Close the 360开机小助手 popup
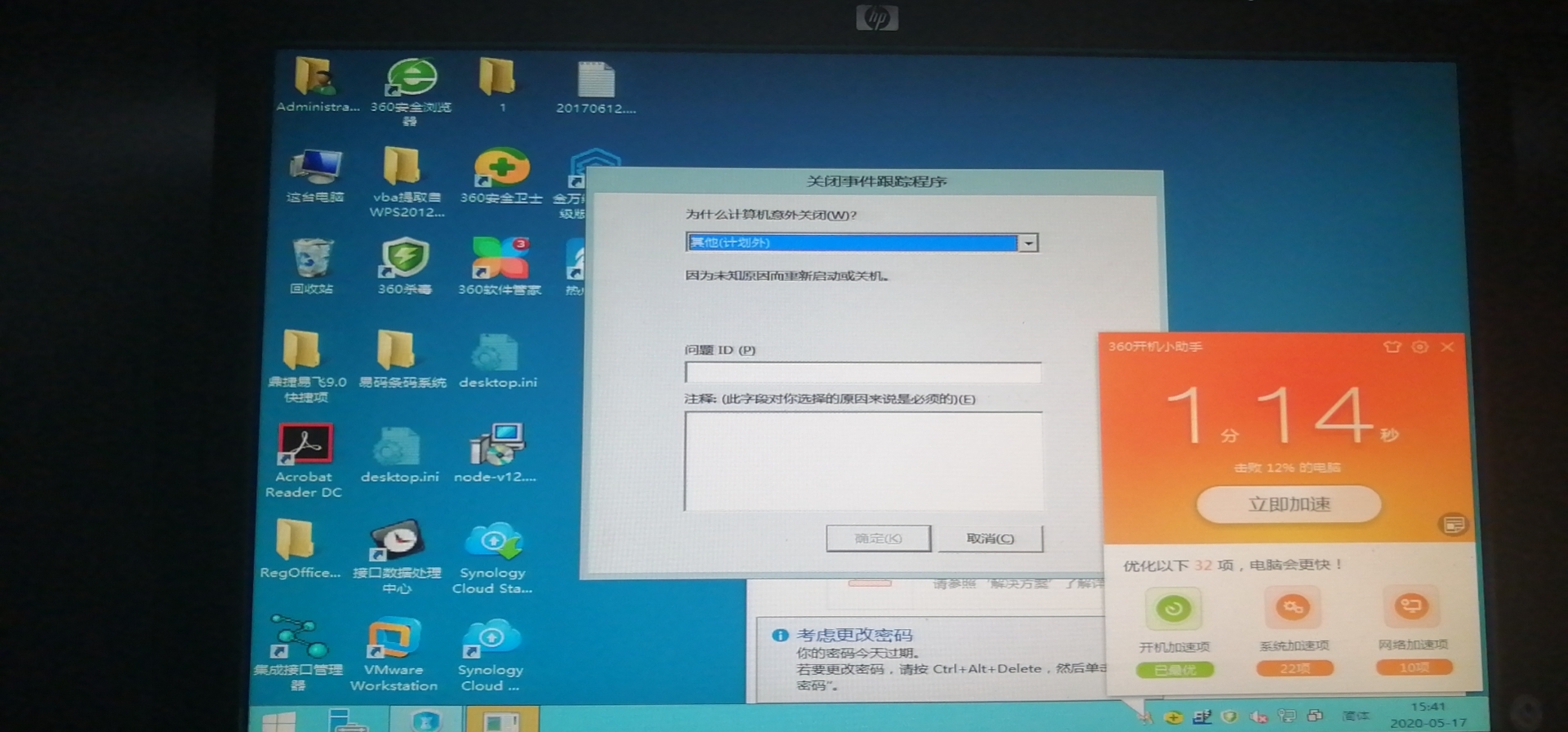Image resolution: width=1568 pixels, height=732 pixels. 1447,346
